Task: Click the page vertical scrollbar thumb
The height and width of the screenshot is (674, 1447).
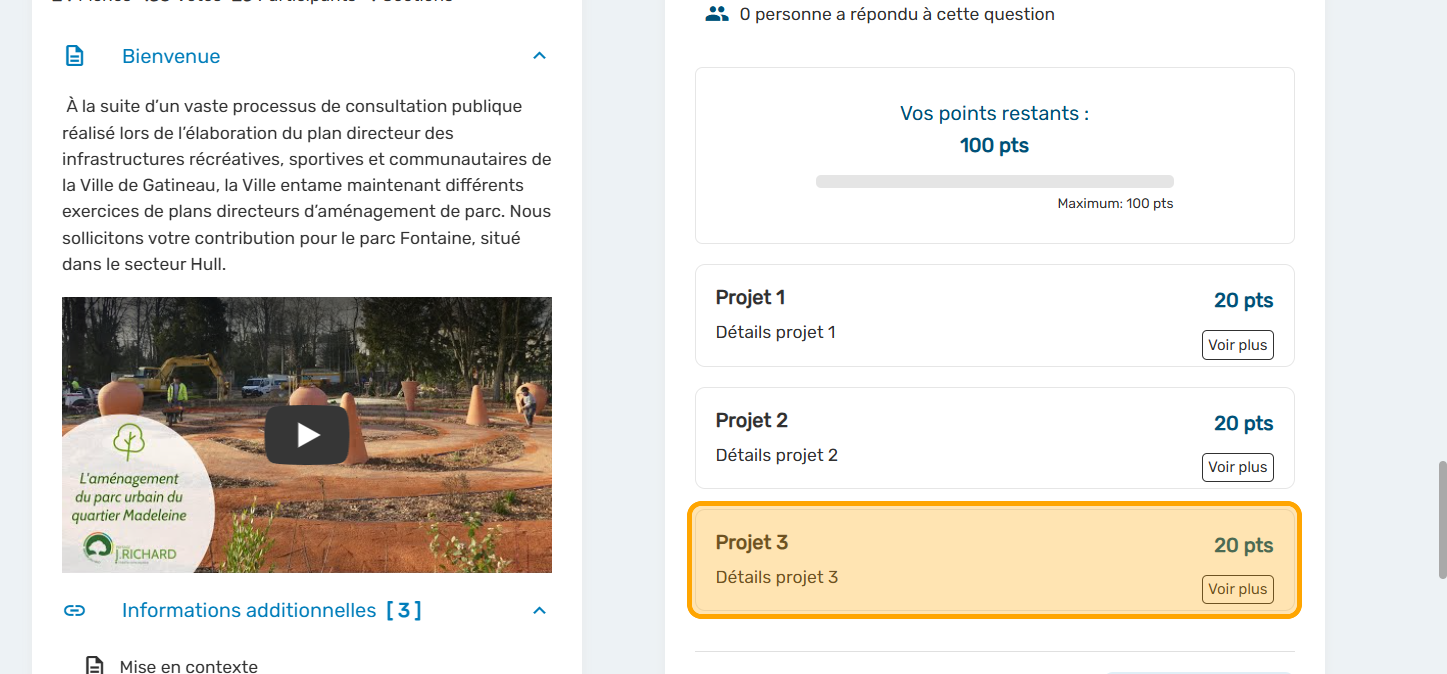Action: [x=1441, y=520]
